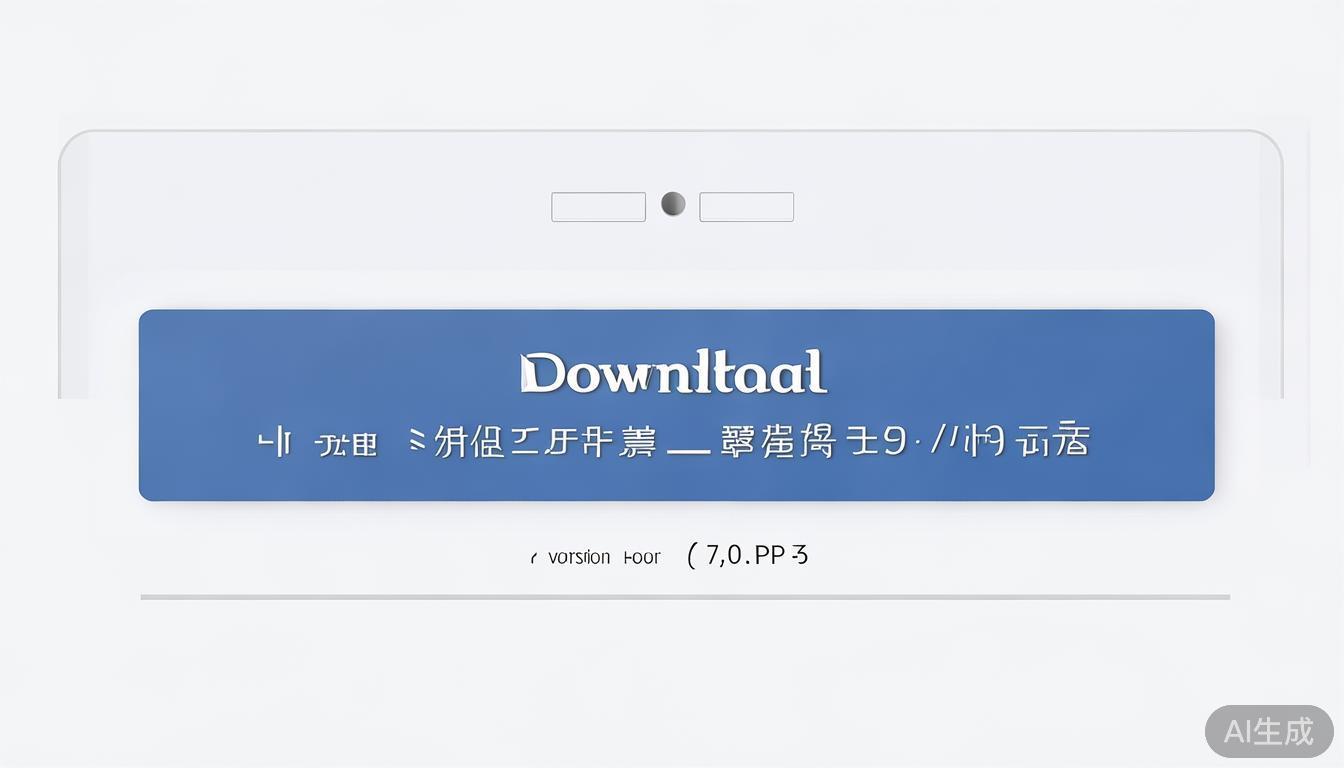The height and width of the screenshot is (768, 1344).
Task: Click the AI生成 watermark badge
Action: [1269, 731]
